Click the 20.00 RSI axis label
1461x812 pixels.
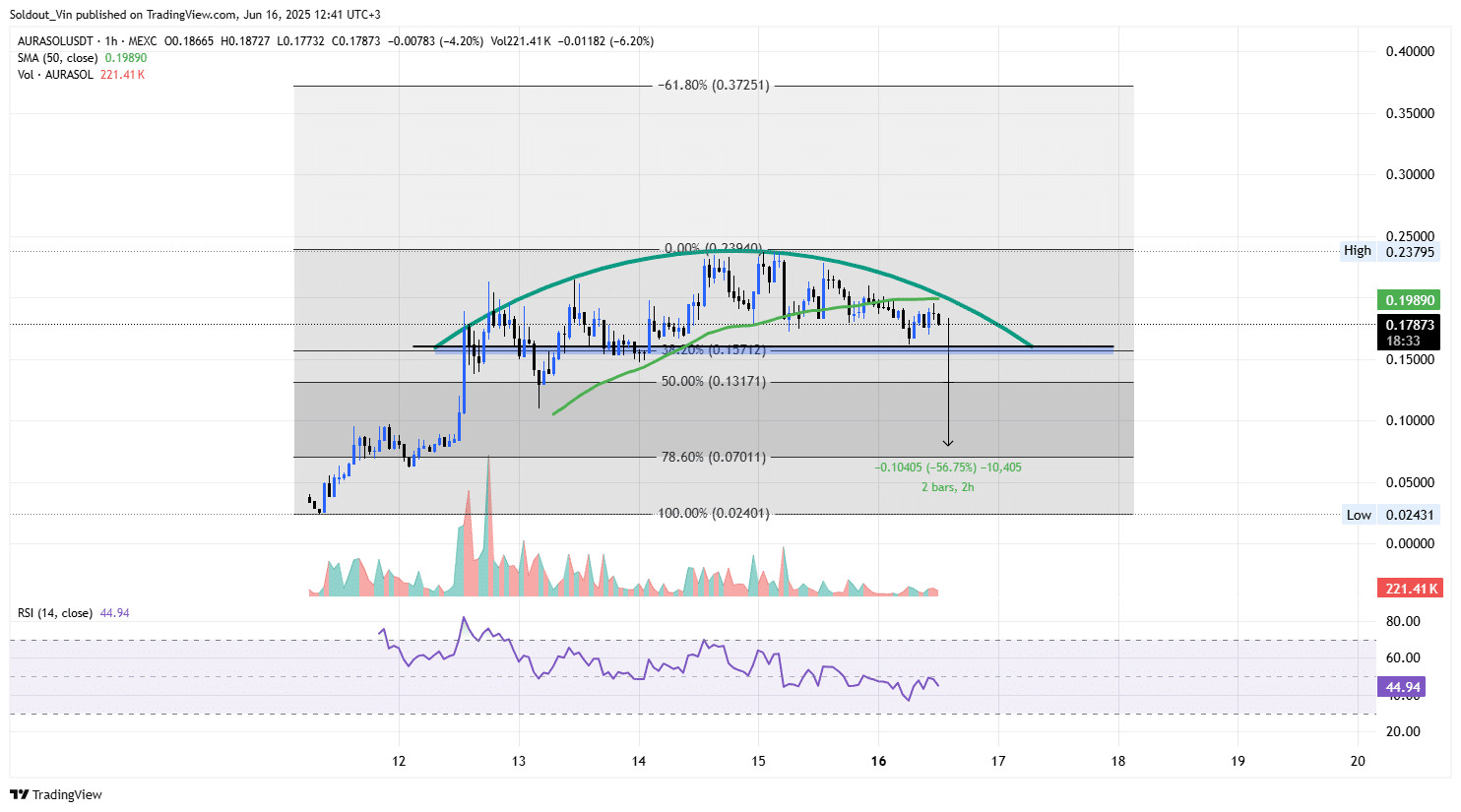click(x=1403, y=732)
